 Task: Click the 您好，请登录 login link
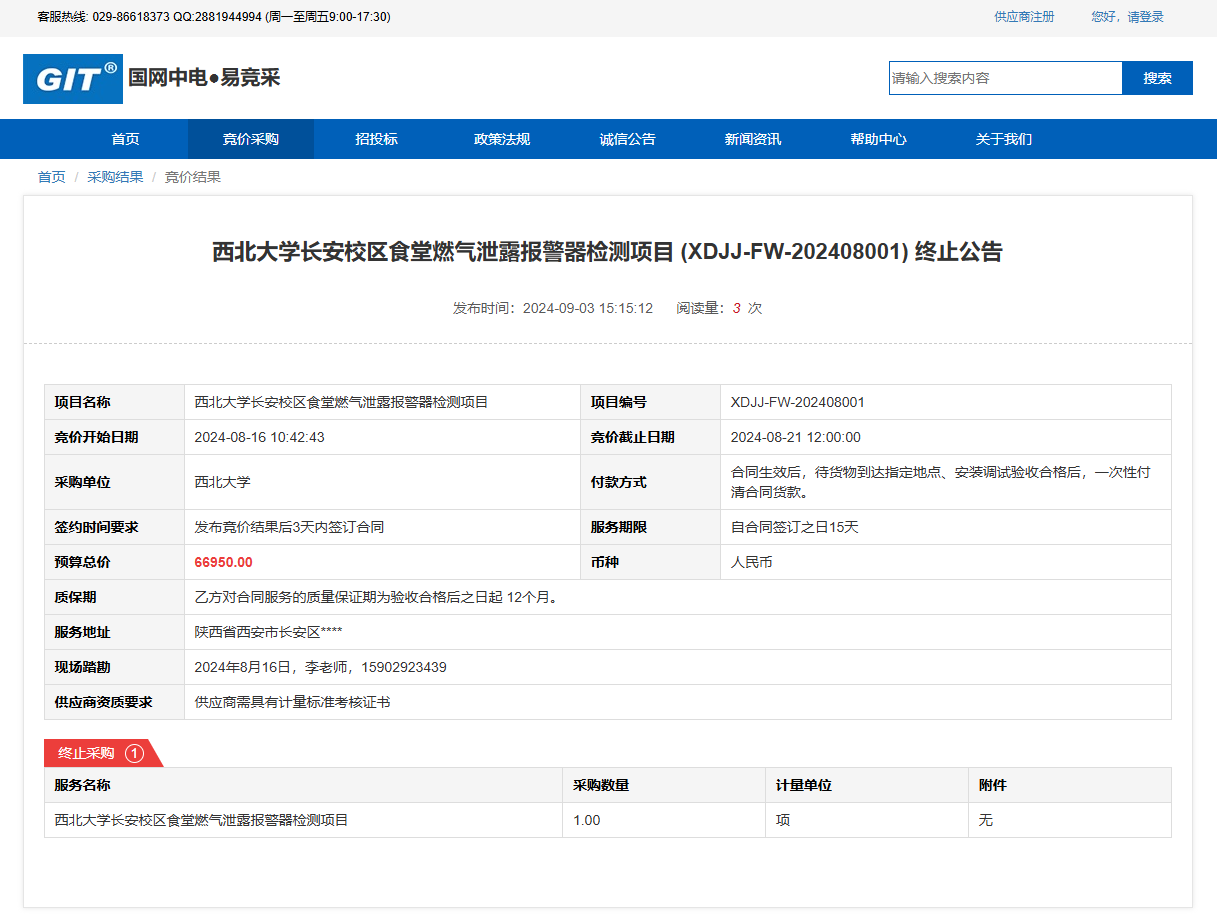coord(1127,17)
